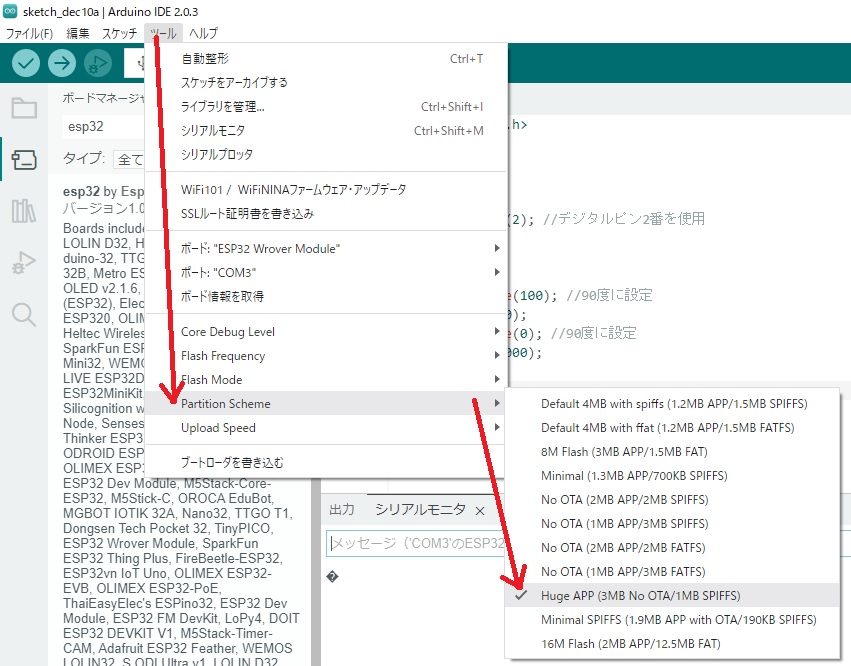Open the ヘルプ menu
Image resolution: width=851 pixels, height=666 pixels.
click(x=204, y=33)
